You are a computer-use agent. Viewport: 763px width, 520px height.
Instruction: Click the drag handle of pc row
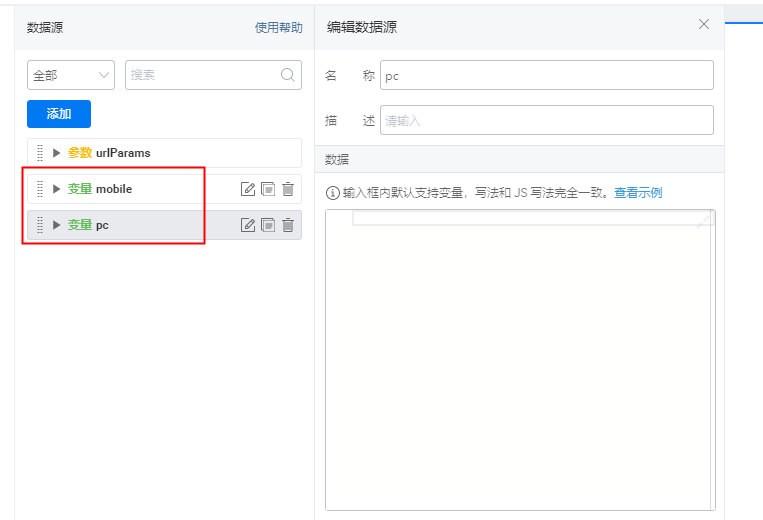click(40, 225)
